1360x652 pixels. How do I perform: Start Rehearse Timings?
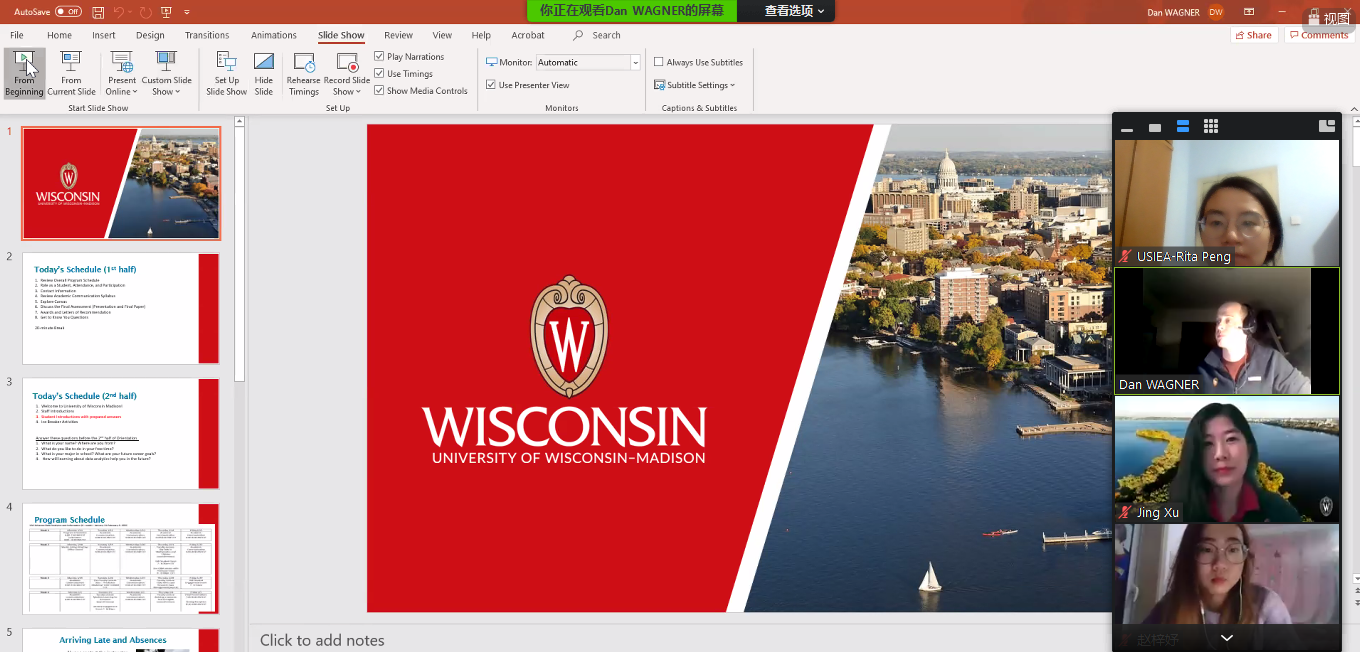303,73
